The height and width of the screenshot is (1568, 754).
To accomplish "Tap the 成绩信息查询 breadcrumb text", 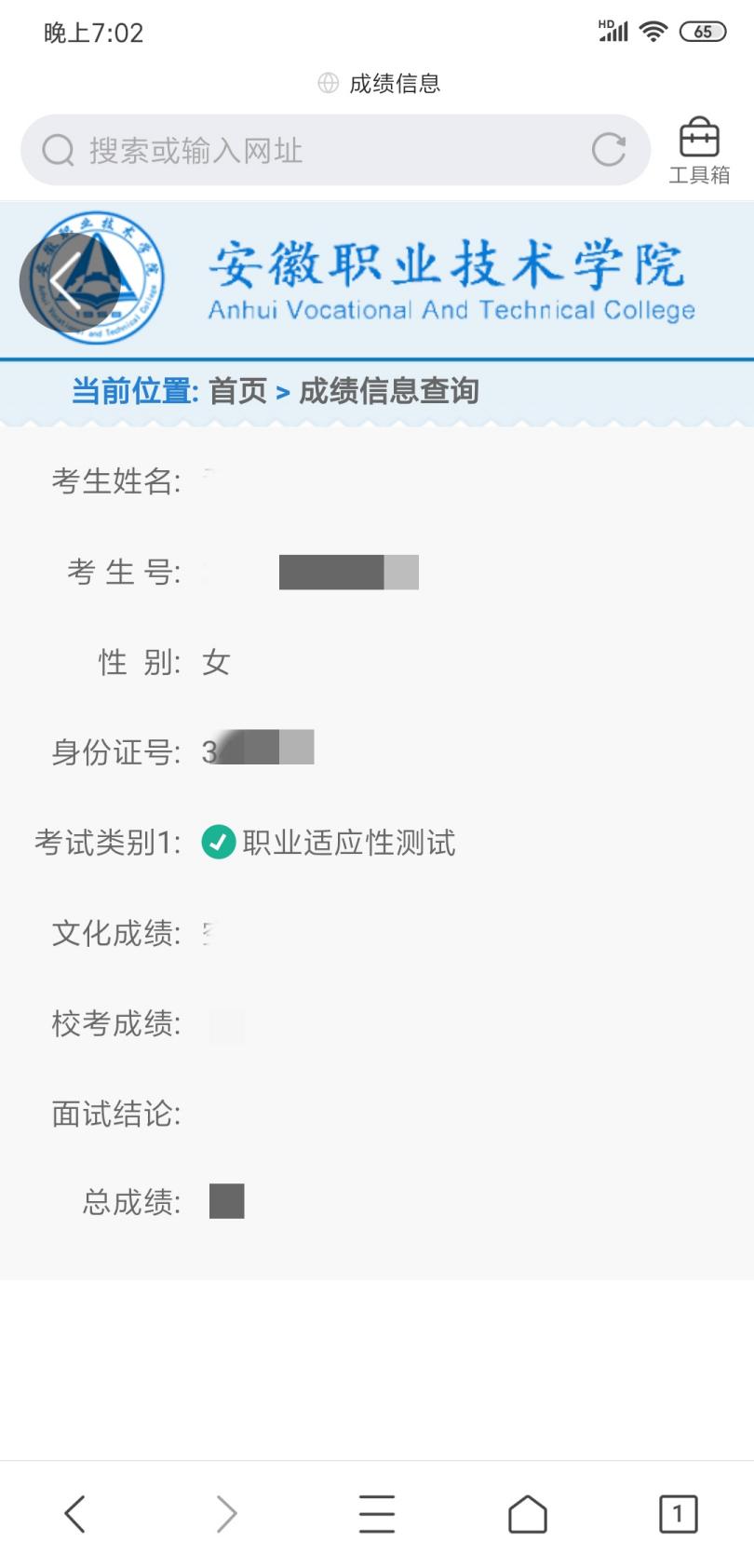I will (388, 391).
